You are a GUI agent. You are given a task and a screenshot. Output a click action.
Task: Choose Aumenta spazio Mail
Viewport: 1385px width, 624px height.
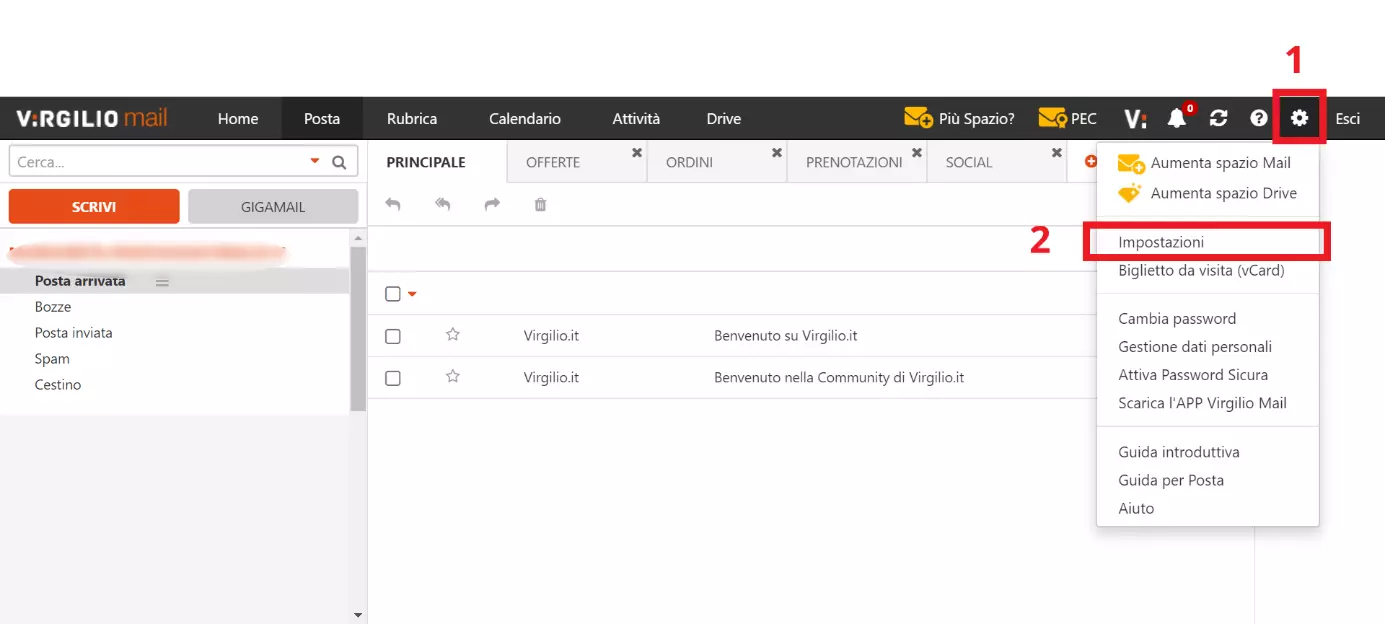tap(1207, 163)
